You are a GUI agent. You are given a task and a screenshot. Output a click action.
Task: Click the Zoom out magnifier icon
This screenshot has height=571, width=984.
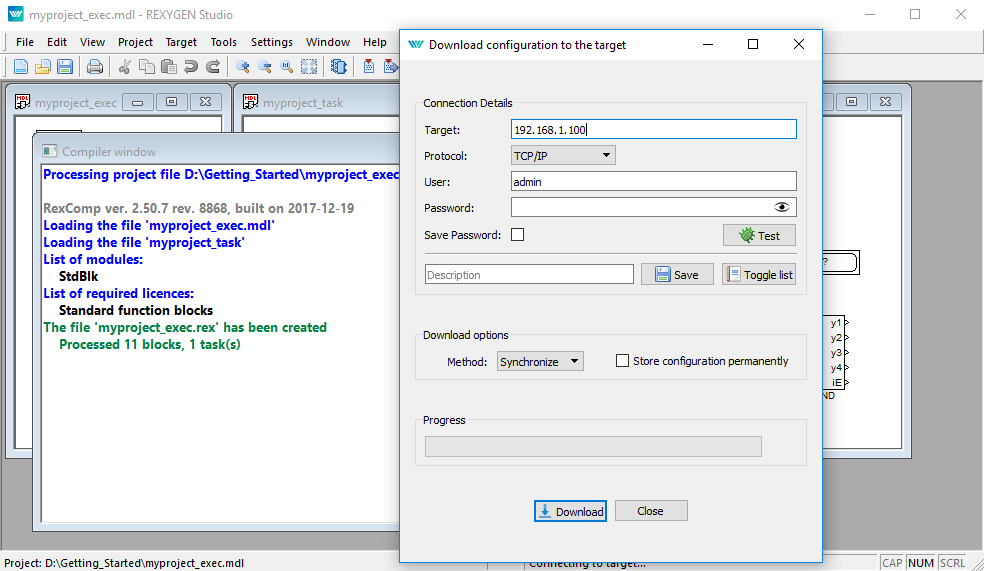265,67
